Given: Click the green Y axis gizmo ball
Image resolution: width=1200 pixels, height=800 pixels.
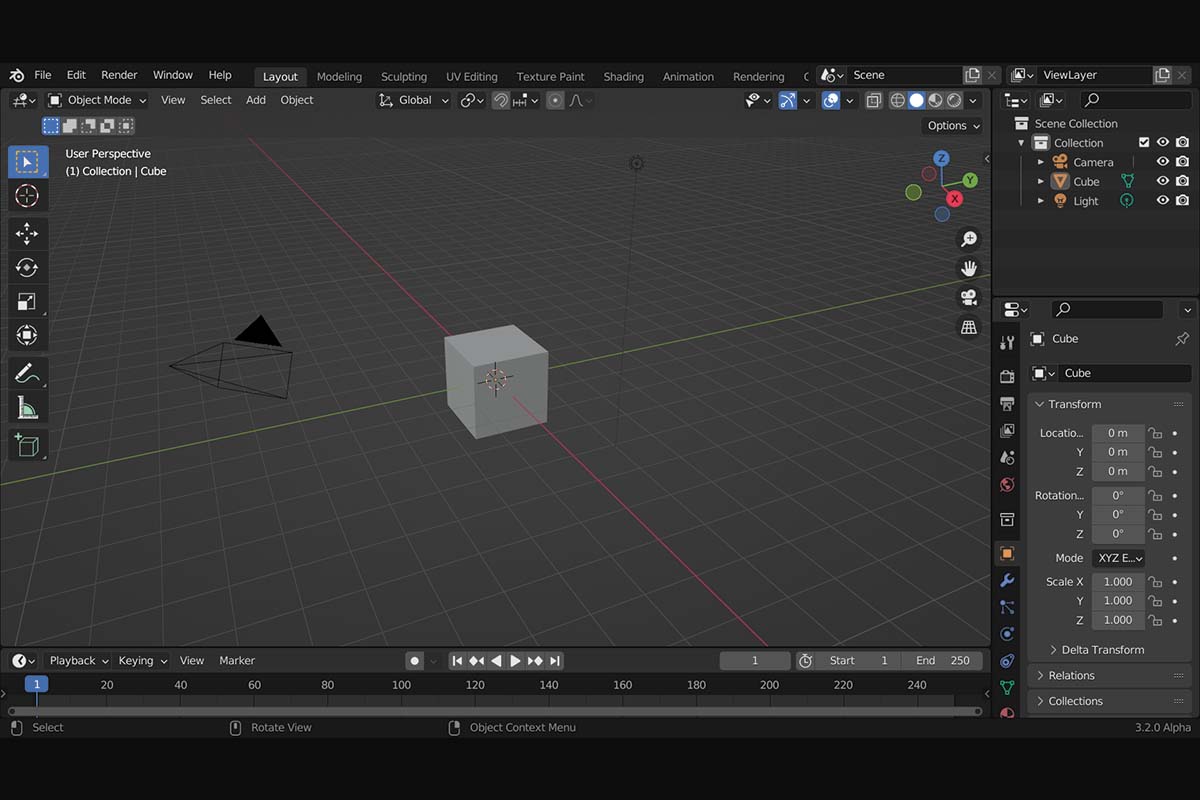Looking at the screenshot, I should [970, 180].
